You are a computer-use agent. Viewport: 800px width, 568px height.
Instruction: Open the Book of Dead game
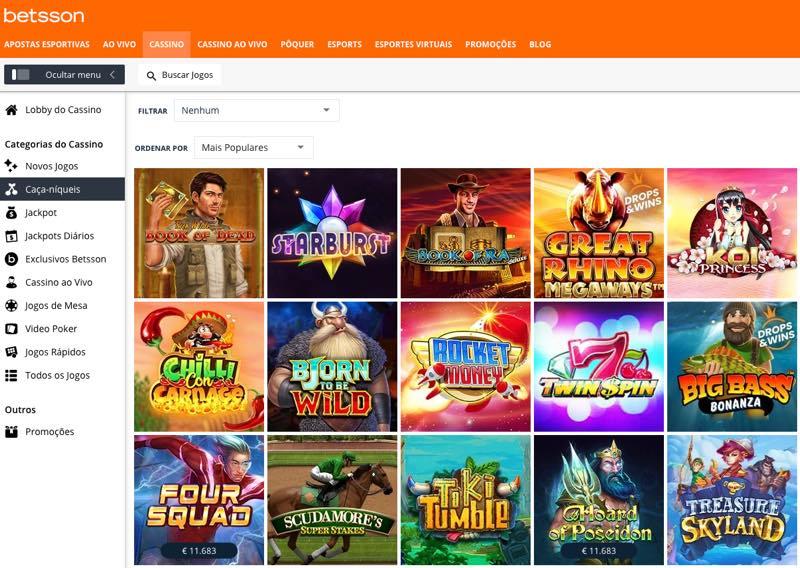(199, 233)
